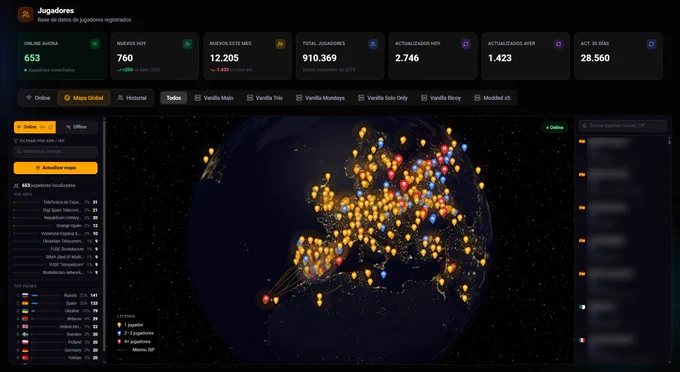Image resolution: width=680 pixels, height=372 pixels.
Task: Click the Mismo ISP legend entry
Action: point(136,349)
